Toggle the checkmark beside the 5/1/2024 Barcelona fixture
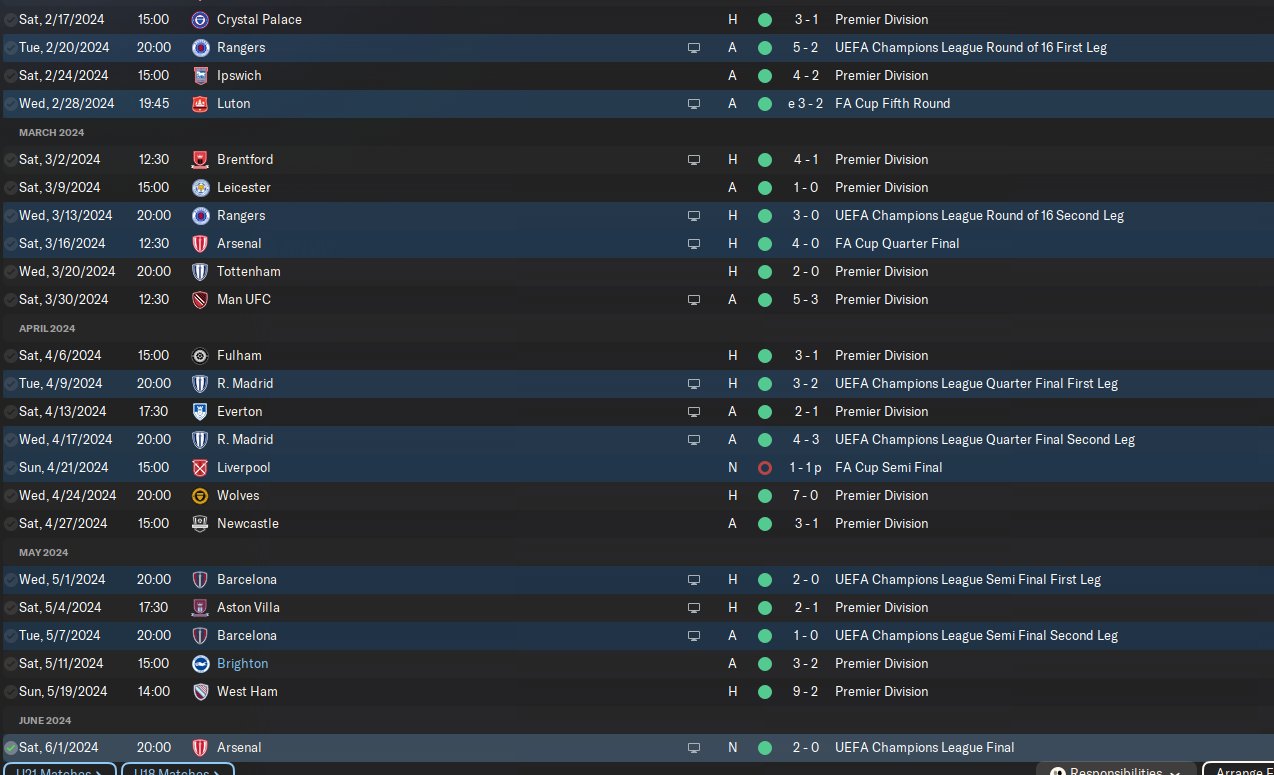 coord(10,579)
